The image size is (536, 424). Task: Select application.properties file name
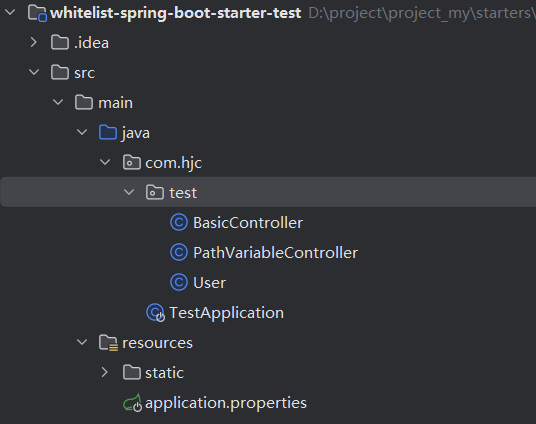(226, 403)
